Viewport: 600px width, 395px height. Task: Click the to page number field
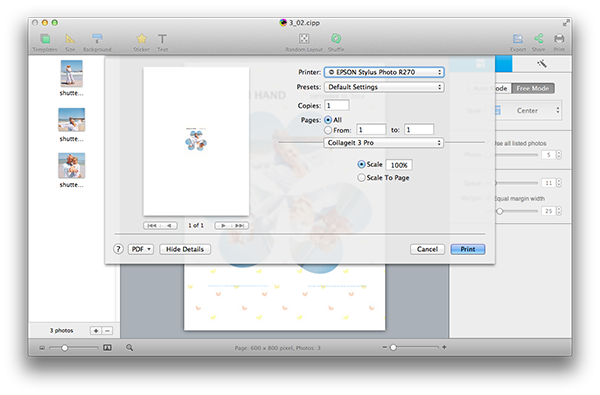click(x=419, y=130)
